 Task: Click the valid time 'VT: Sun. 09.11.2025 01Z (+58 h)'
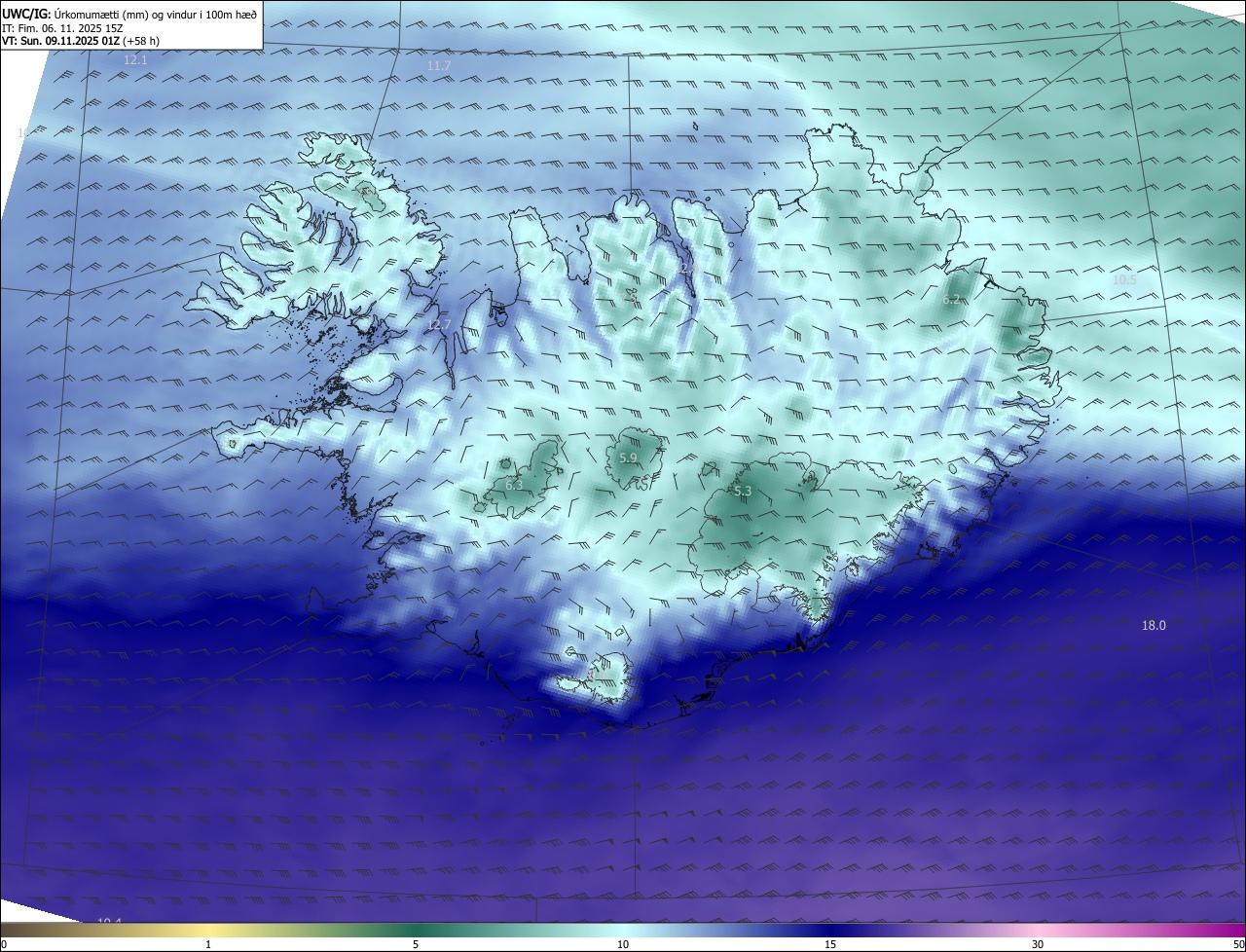pyautogui.click(x=80, y=42)
